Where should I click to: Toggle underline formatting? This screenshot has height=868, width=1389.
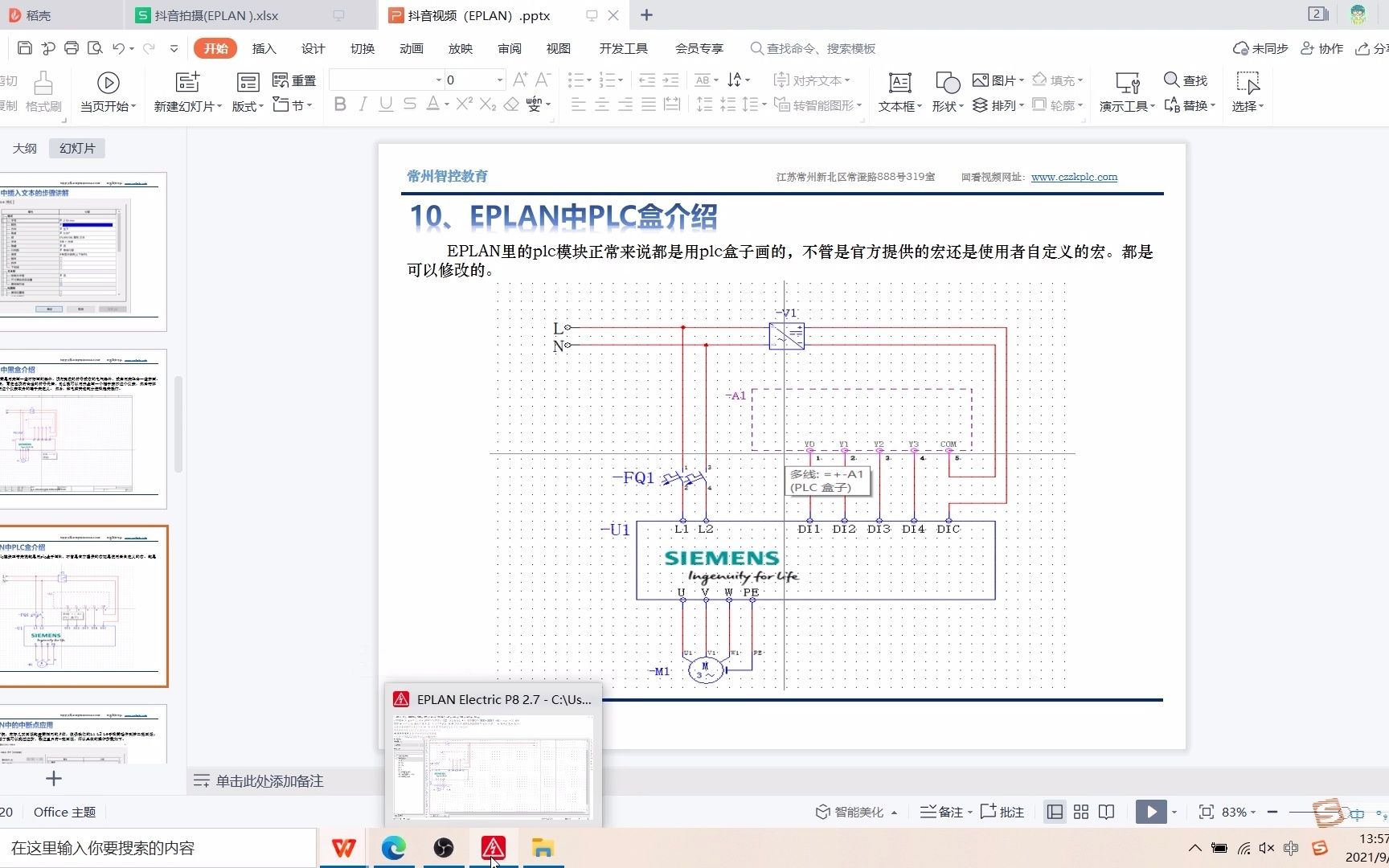coord(386,104)
